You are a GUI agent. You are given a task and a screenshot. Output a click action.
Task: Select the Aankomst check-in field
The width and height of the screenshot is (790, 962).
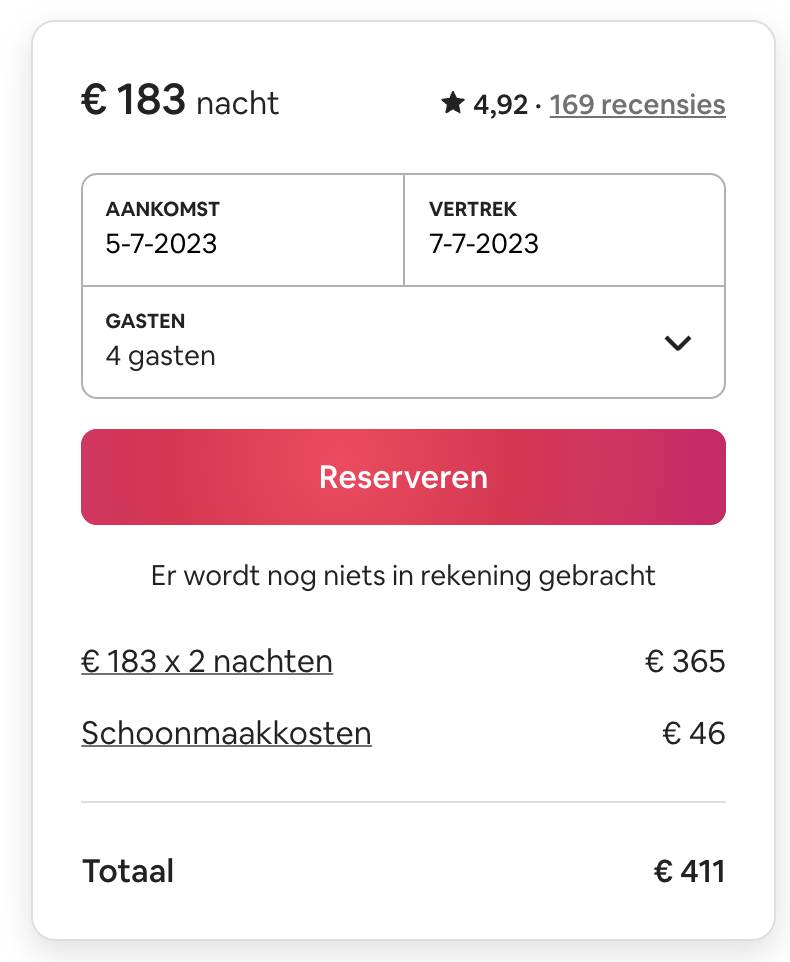click(x=243, y=230)
